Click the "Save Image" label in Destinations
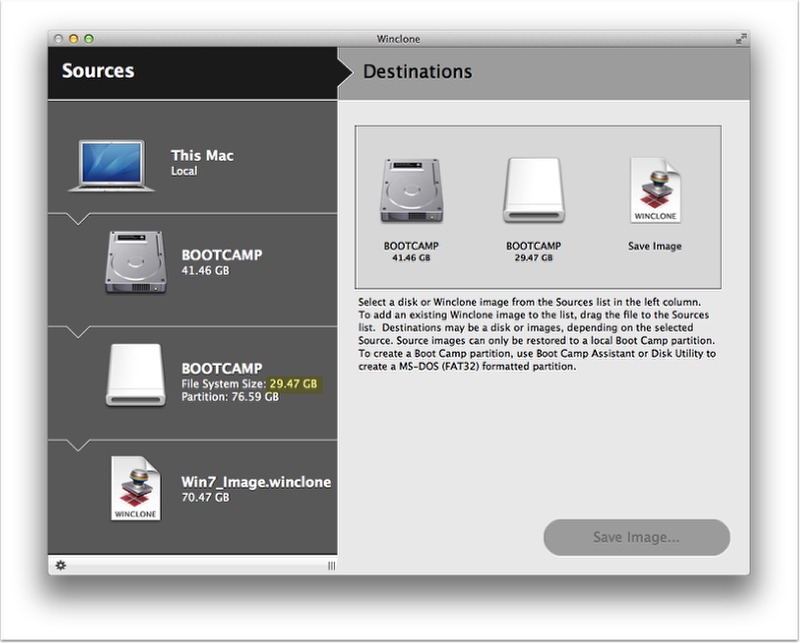Viewport: 800px width, 643px height. coord(655,246)
